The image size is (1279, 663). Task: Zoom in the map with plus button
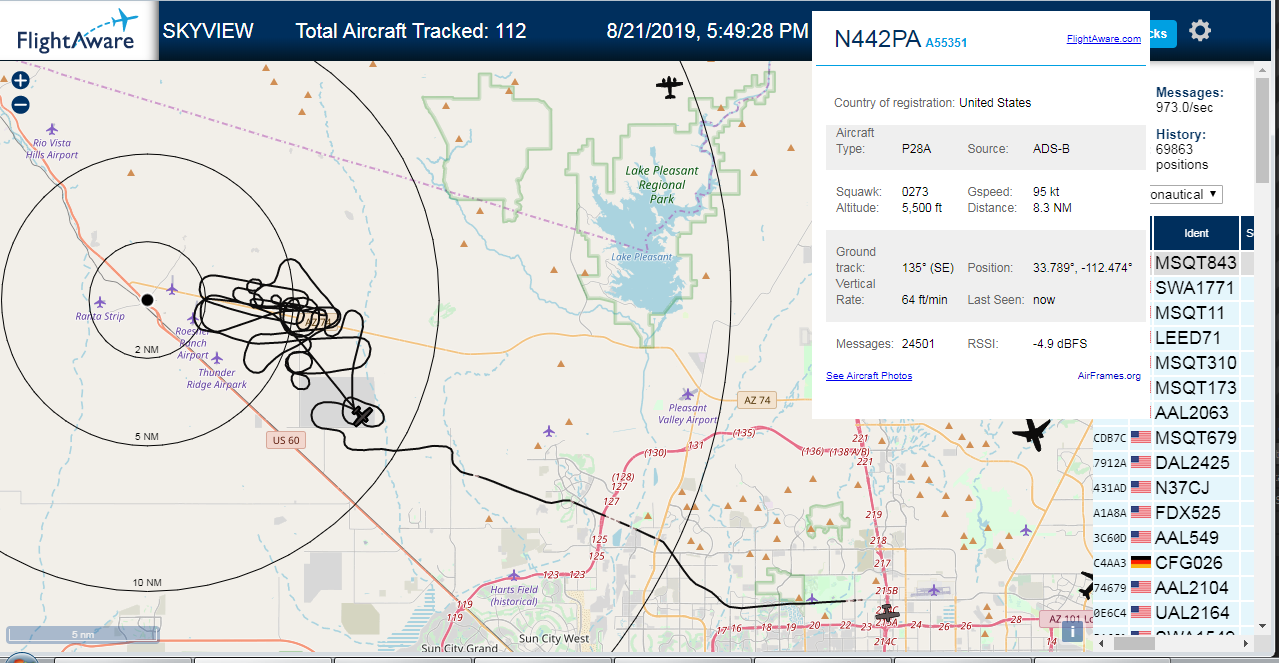click(21, 81)
